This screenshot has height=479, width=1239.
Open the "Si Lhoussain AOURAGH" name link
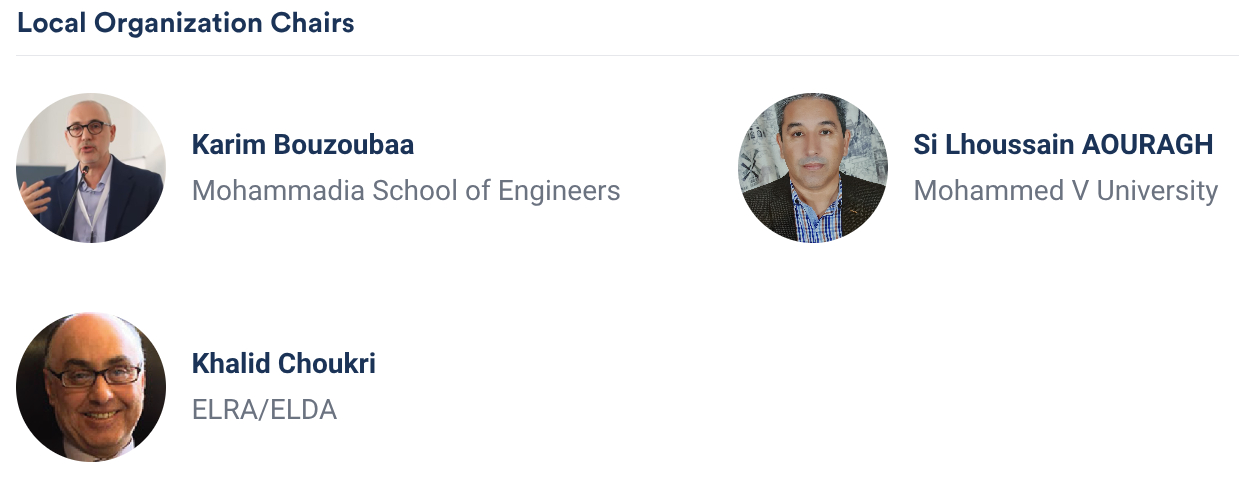click(1063, 145)
